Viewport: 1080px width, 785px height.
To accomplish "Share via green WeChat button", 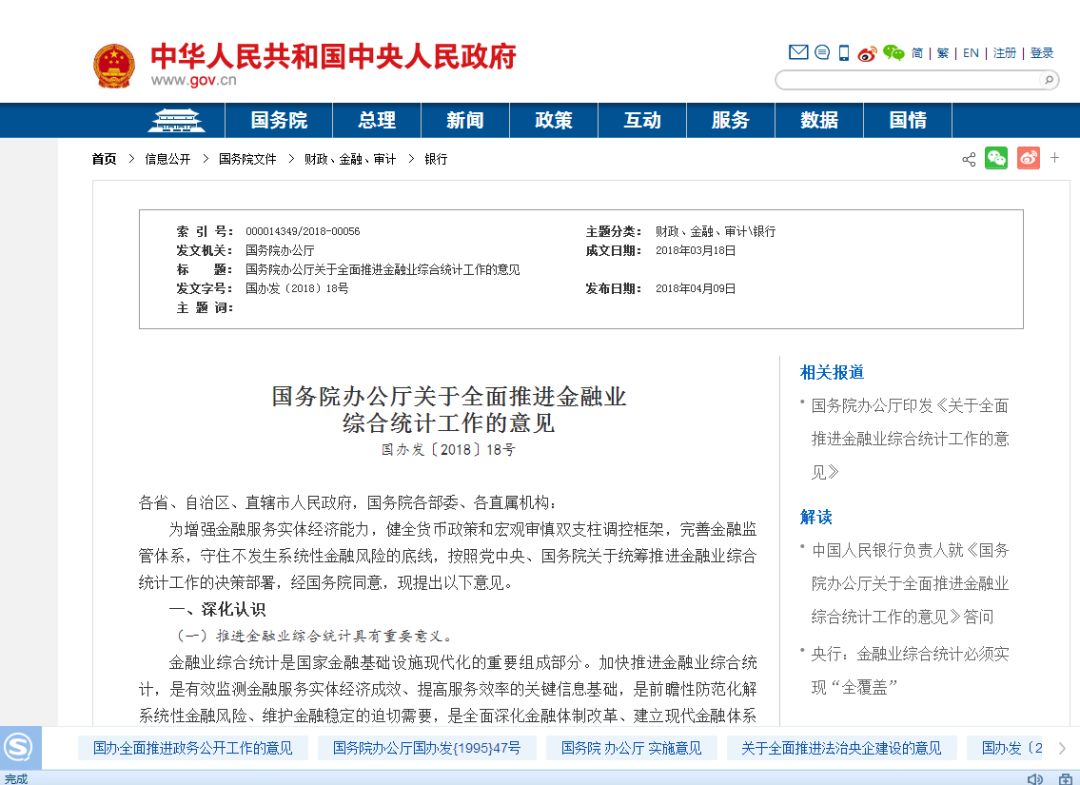I will click(996, 158).
